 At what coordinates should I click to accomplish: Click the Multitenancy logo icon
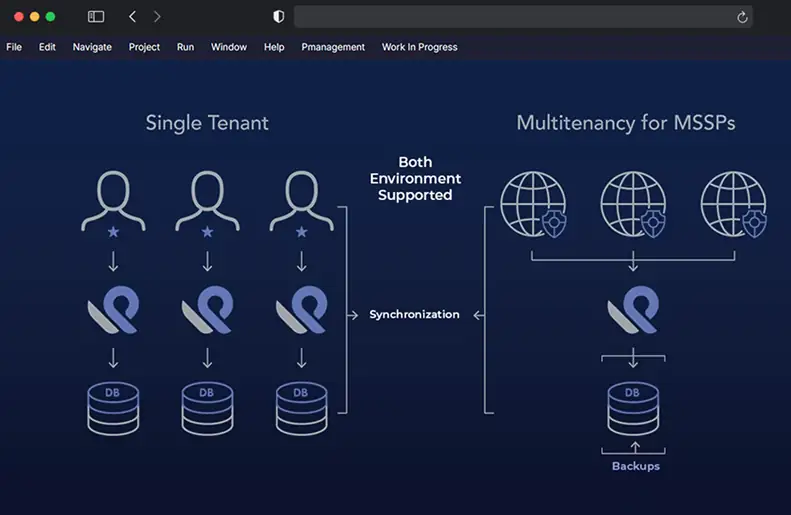pos(633,310)
